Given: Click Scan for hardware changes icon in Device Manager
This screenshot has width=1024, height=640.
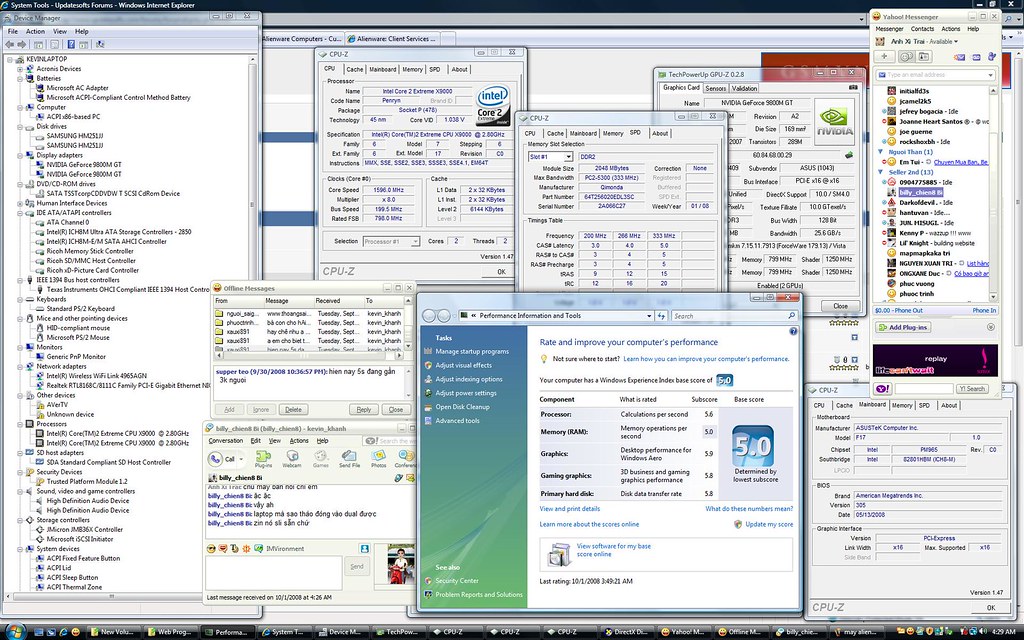Looking at the screenshot, I should [100, 44].
